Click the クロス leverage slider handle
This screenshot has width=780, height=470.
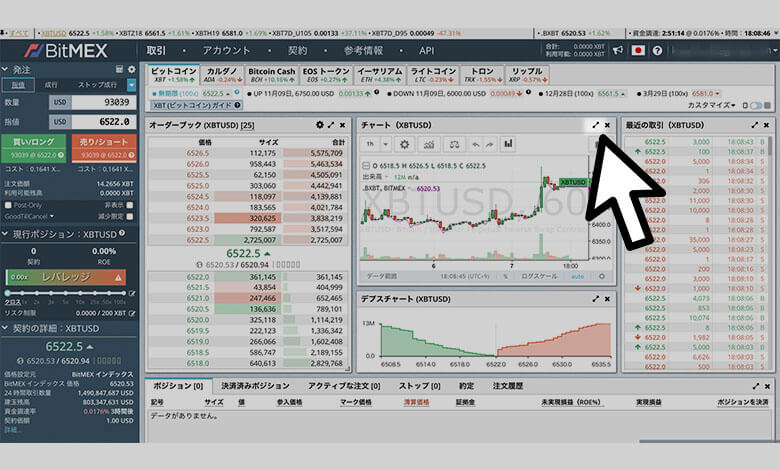pos(7,293)
